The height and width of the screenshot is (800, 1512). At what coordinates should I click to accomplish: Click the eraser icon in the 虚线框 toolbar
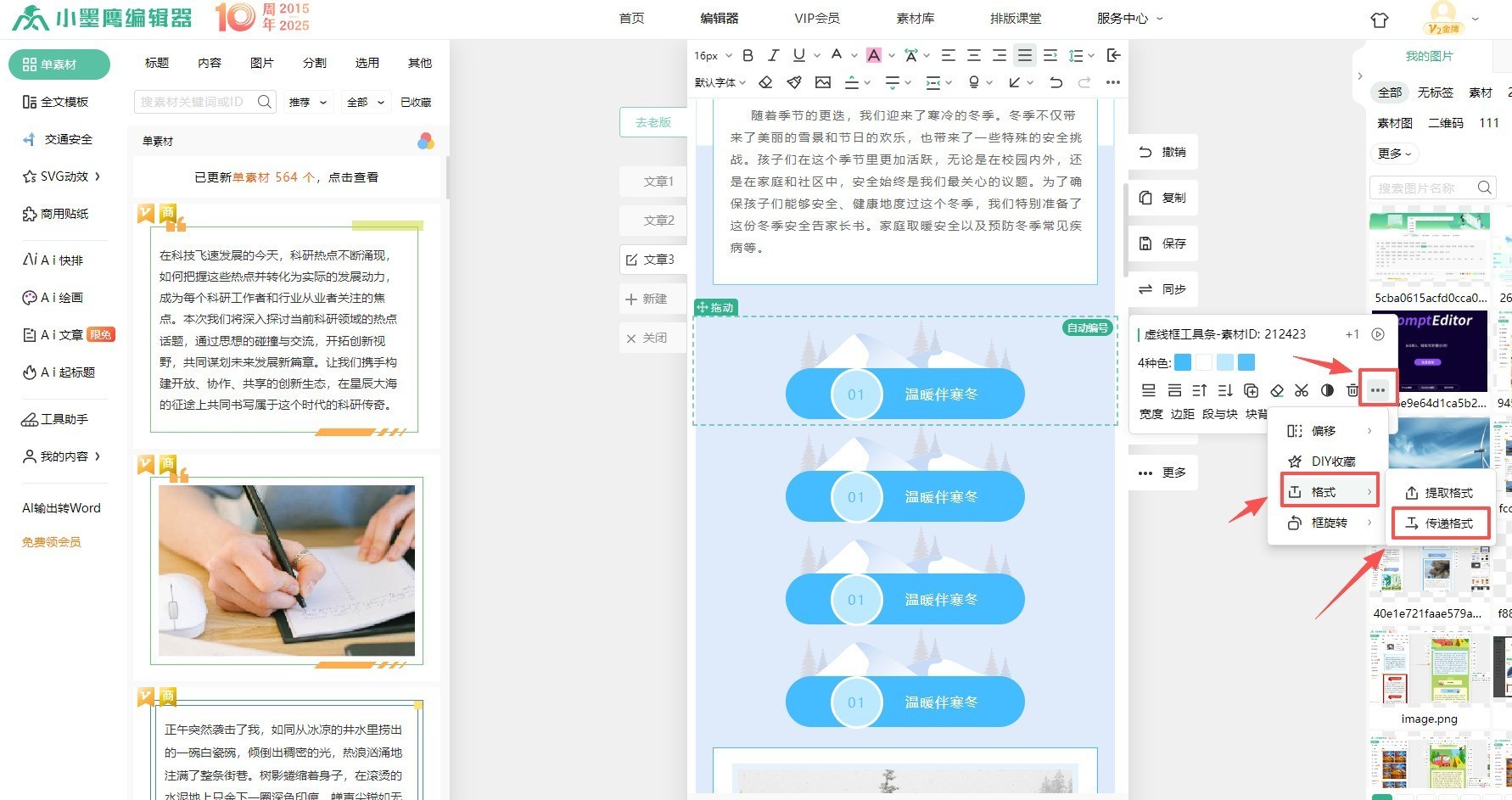[1276, 390]
